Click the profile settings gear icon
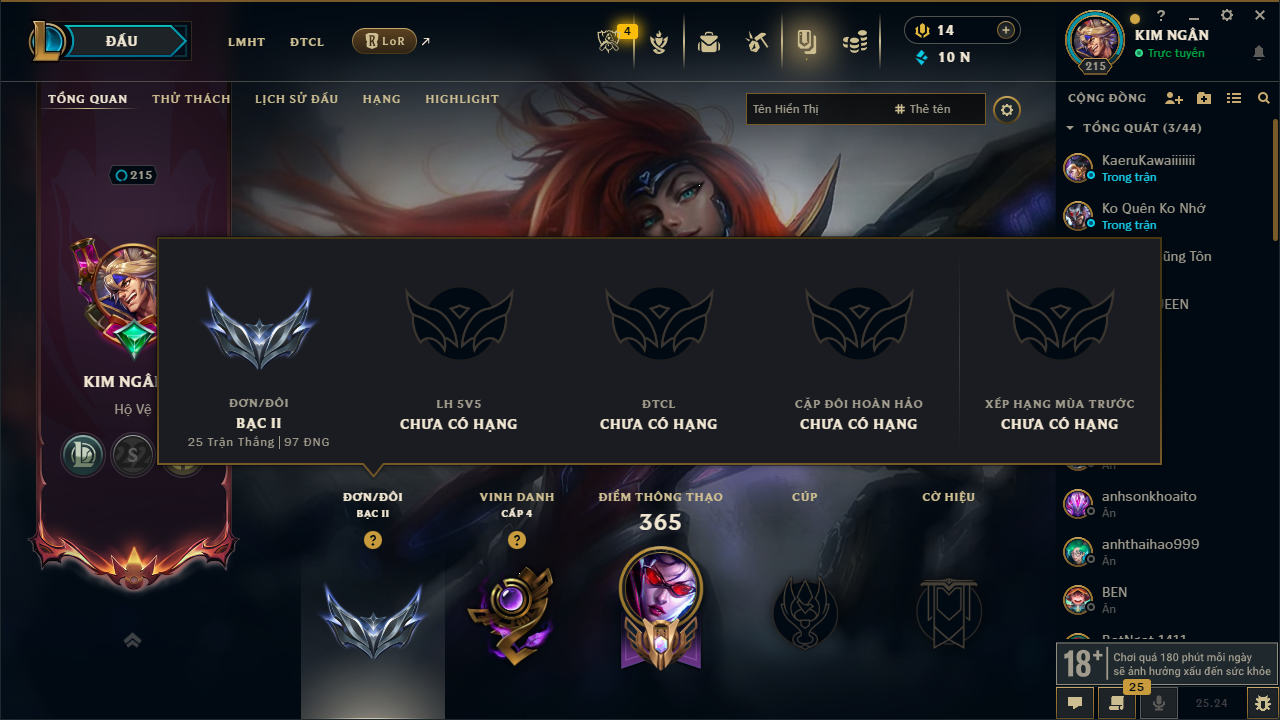This screenshot has height=720, width=1280. (1007, 109)
